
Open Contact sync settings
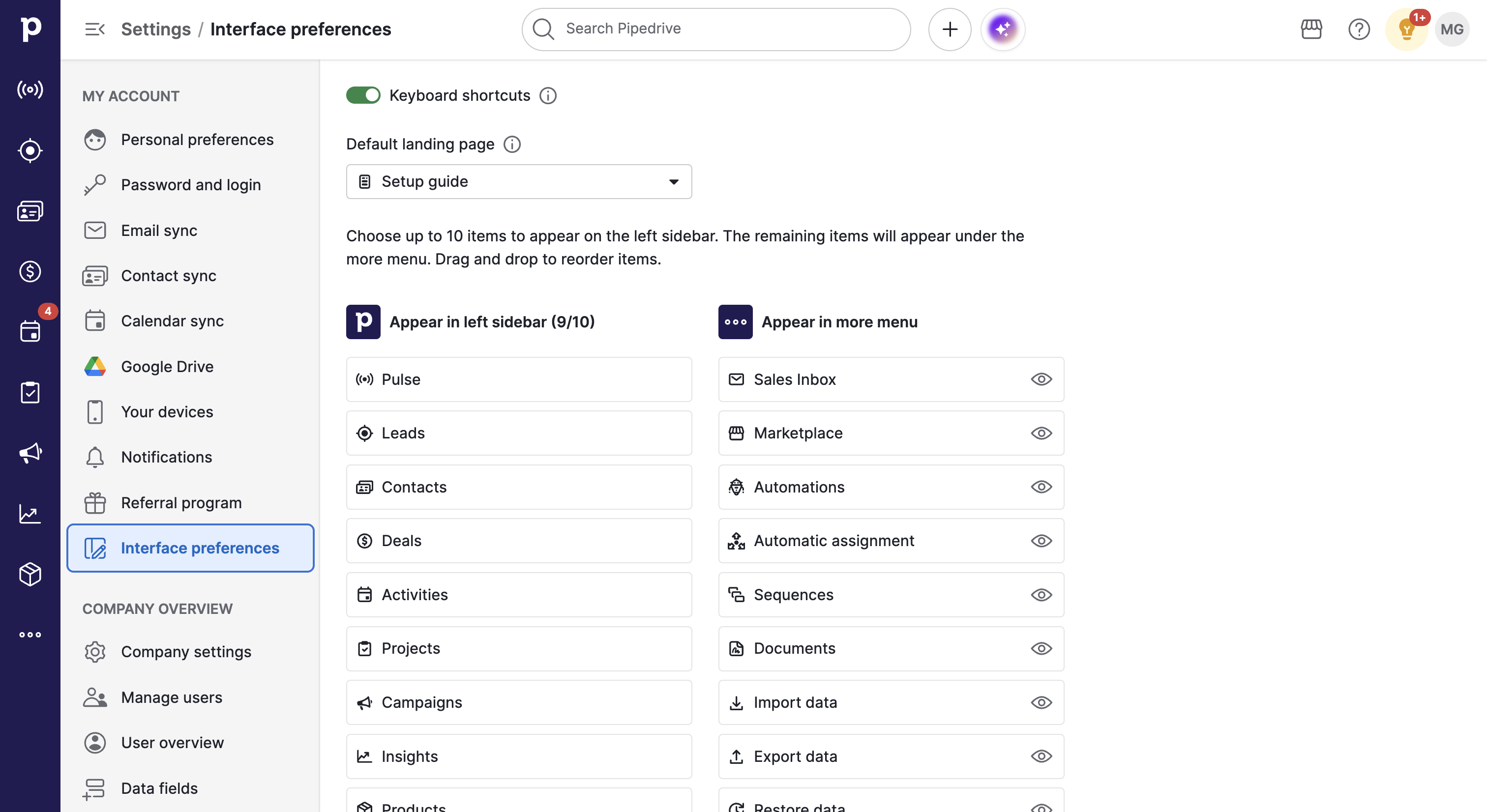[190, 276]
